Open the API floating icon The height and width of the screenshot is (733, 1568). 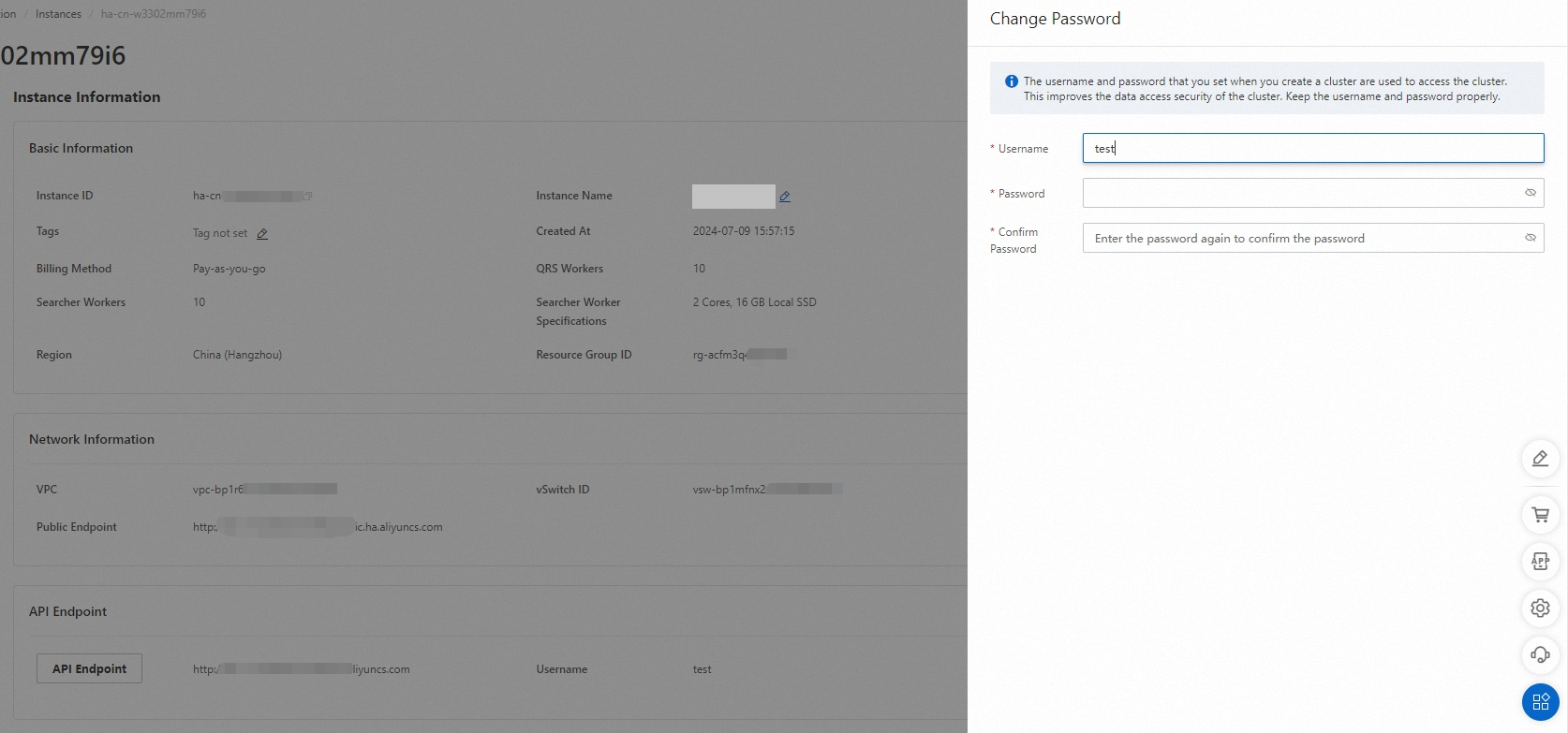pyautogui.click(x=1540, y=562)
